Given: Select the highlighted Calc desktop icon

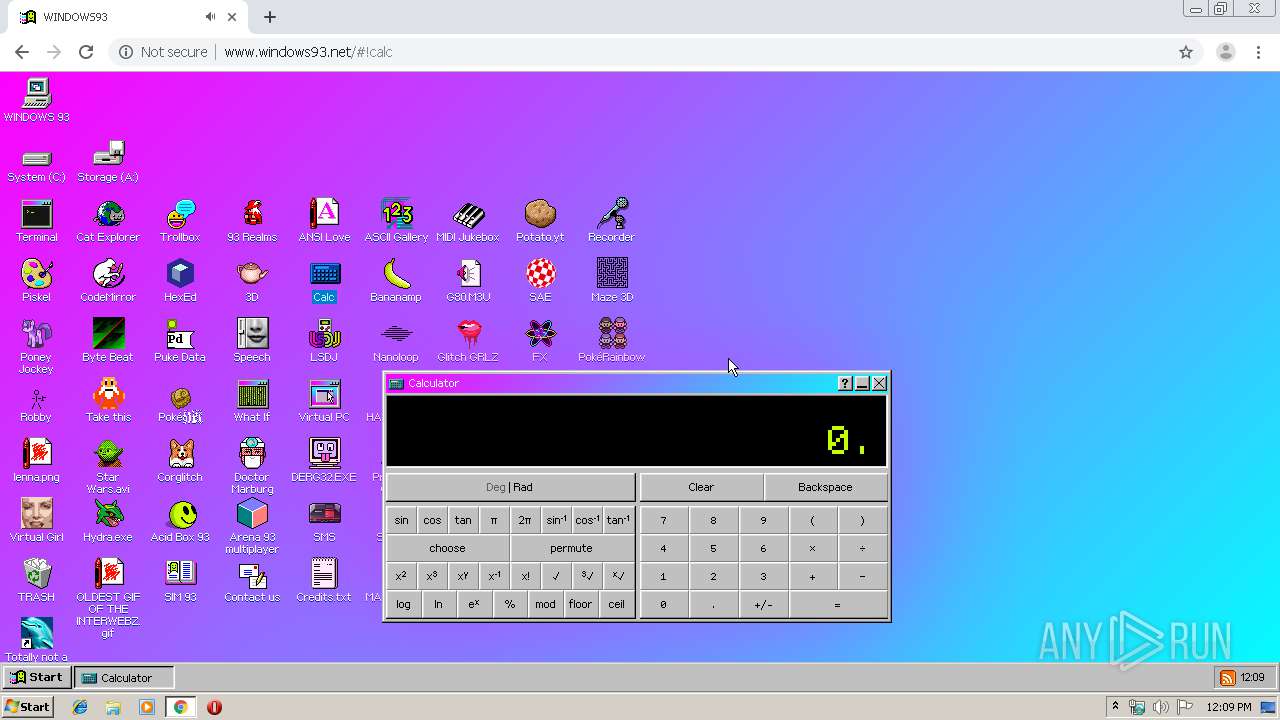Looking at the screenshot, I should coord(324,281).
